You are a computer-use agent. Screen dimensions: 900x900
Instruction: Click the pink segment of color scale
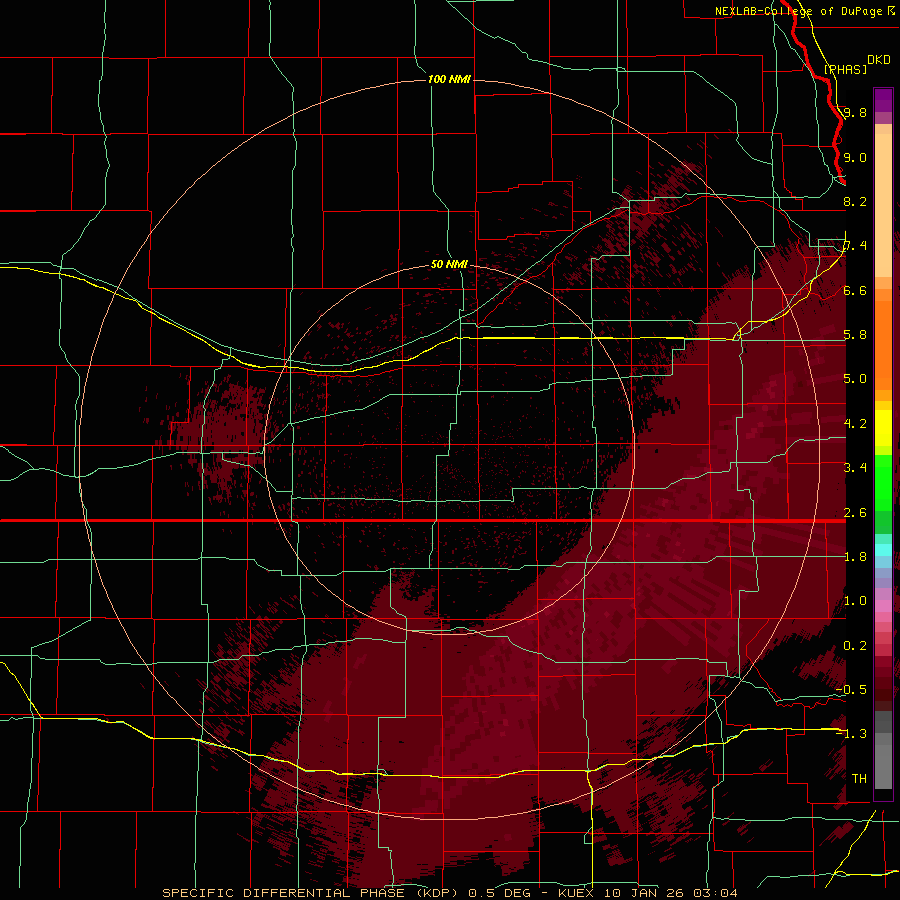[883, 606]
